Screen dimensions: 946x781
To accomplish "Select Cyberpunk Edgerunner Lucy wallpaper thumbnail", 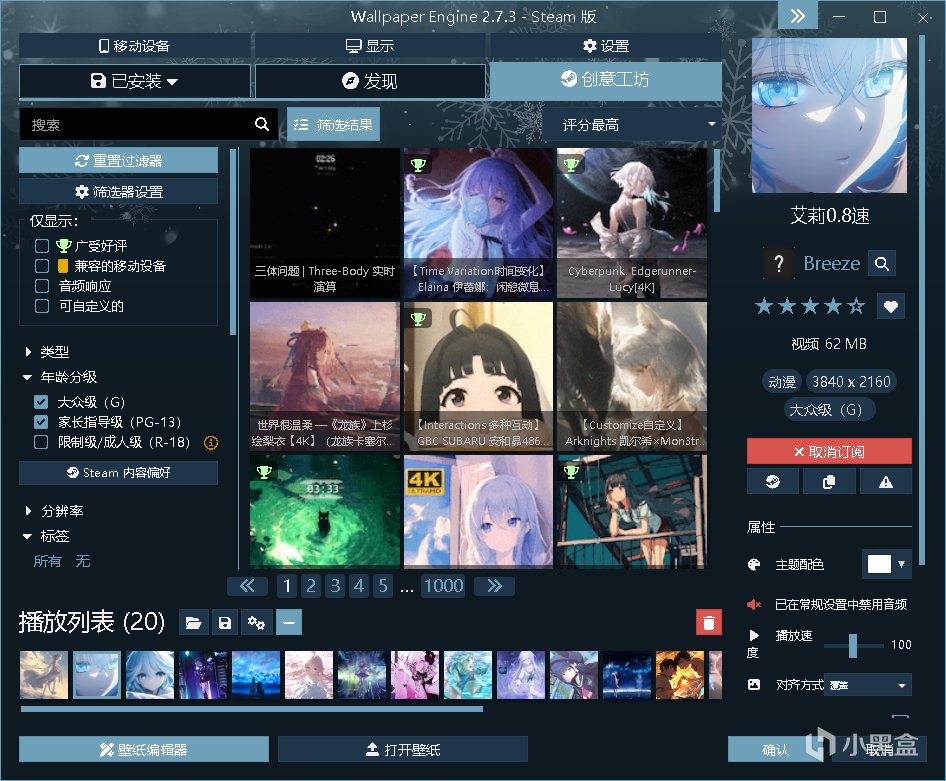I will coord(632,223).
